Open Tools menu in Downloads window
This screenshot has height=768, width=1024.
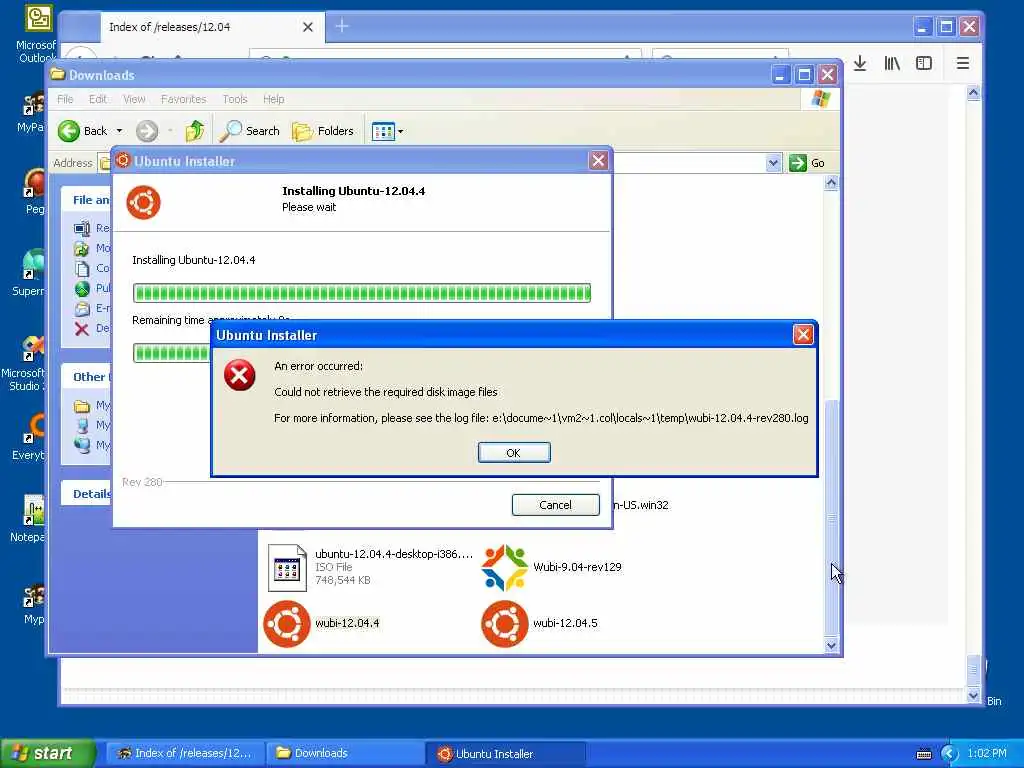pyautogui.click(x=234, y=99)
